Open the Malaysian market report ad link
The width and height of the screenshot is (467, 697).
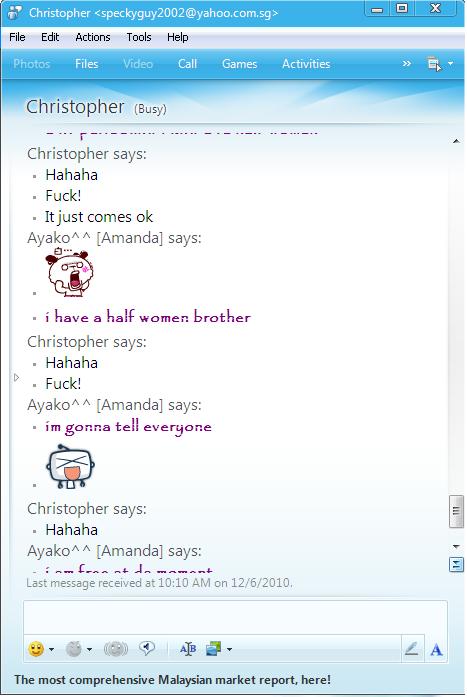coord(172,680)
